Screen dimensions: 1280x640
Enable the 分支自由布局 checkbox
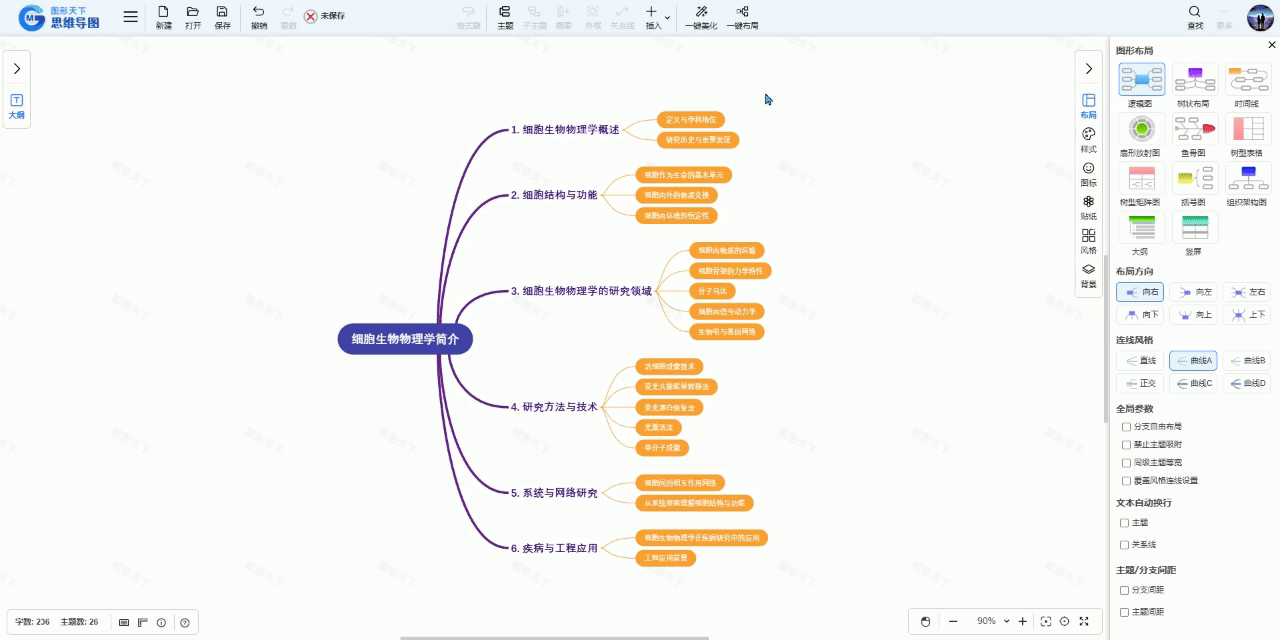click(x=1126, y=427)
